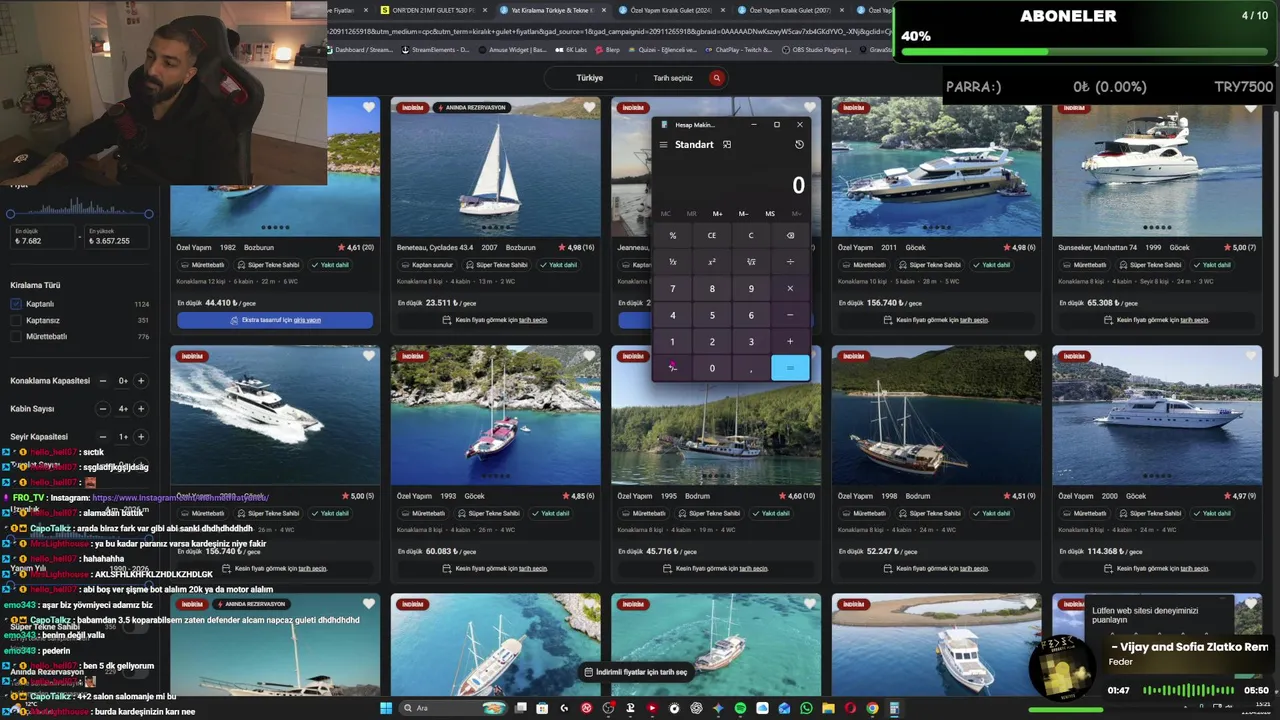Viewport: 1280px width, 720px height.
Task: Switch to 'Yat Kiralama Türkiye & Tekne' browser tab
Action: click(x=552, y=10)
